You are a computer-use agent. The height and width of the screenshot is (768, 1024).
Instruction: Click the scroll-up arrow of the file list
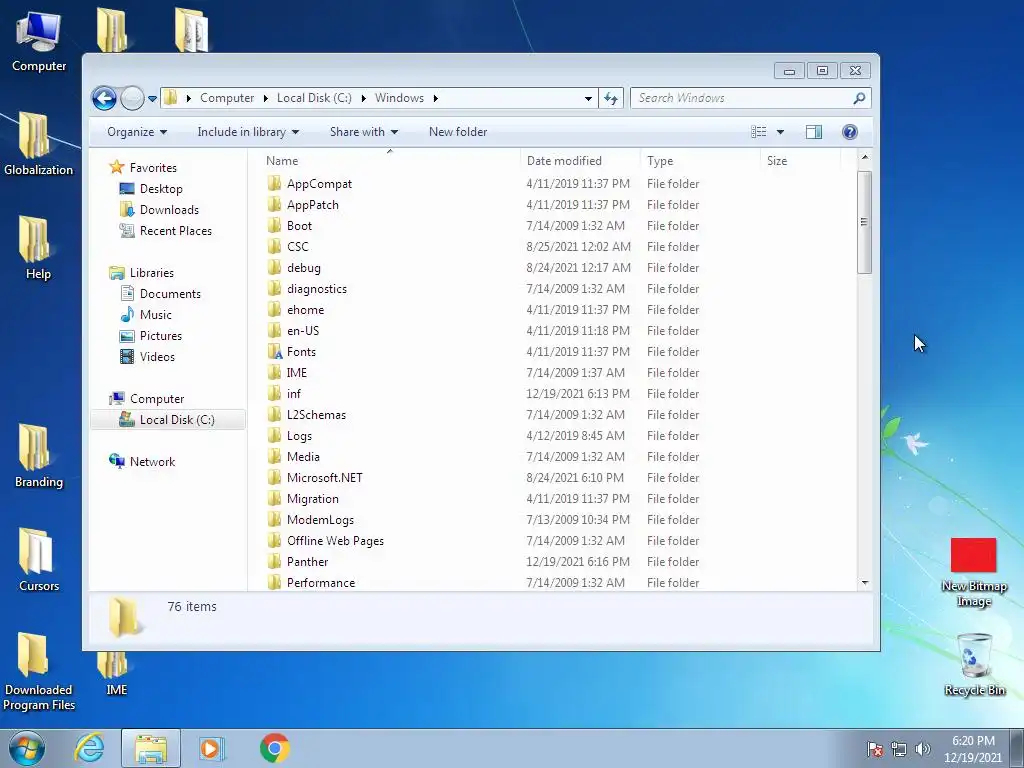point(865,157)
